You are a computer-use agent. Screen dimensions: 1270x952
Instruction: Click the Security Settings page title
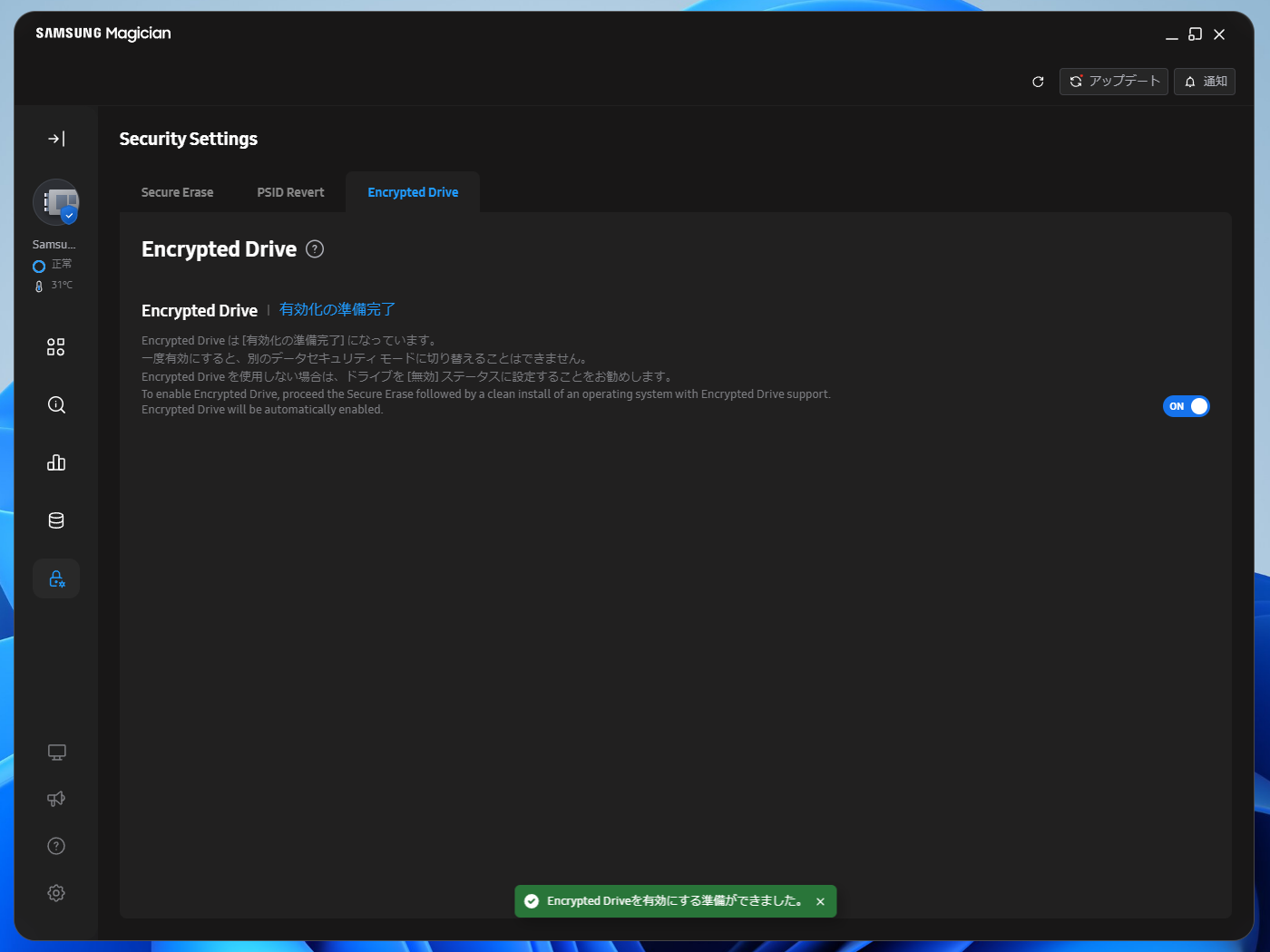(x=189, y=139)
